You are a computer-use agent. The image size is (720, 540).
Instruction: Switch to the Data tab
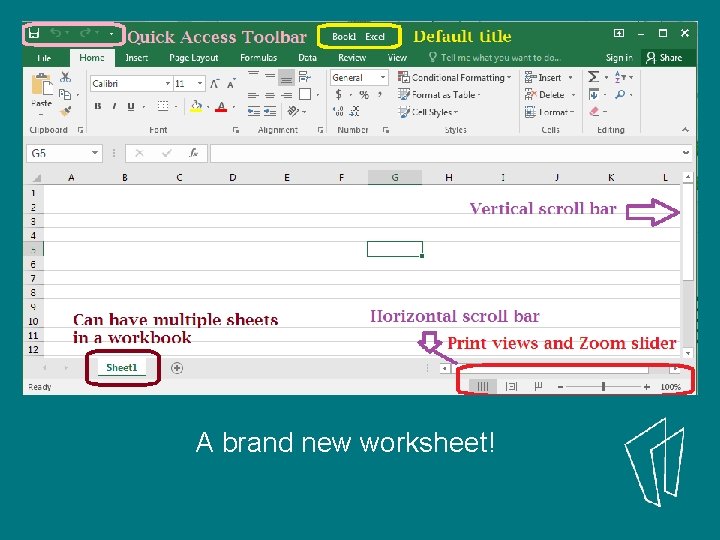point(307,58)
